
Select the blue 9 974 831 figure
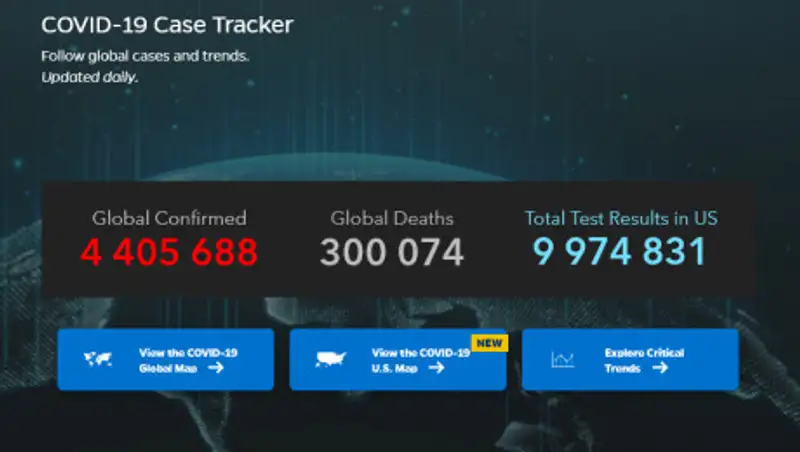click(620, 252)
